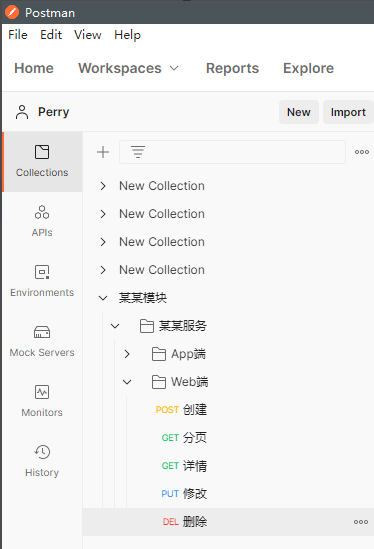
Task: Select the GET 分页 request
Action: [228, 438]
